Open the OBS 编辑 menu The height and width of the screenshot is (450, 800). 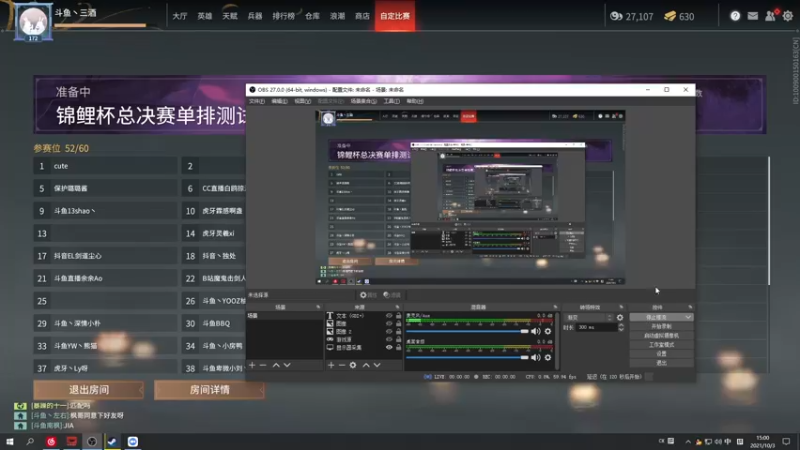coord(279,101)
